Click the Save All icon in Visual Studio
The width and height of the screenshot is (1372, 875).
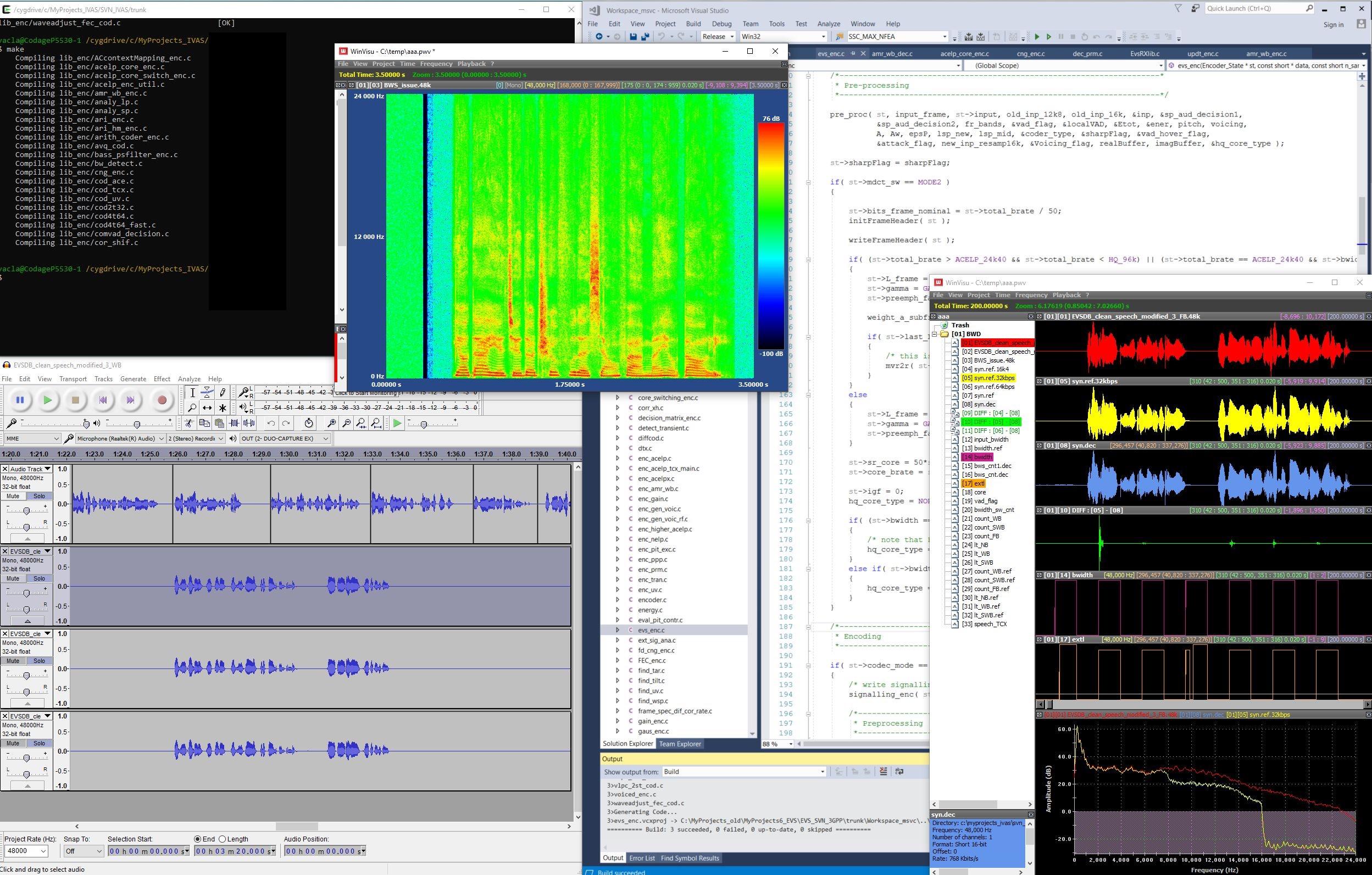[645, 36]
